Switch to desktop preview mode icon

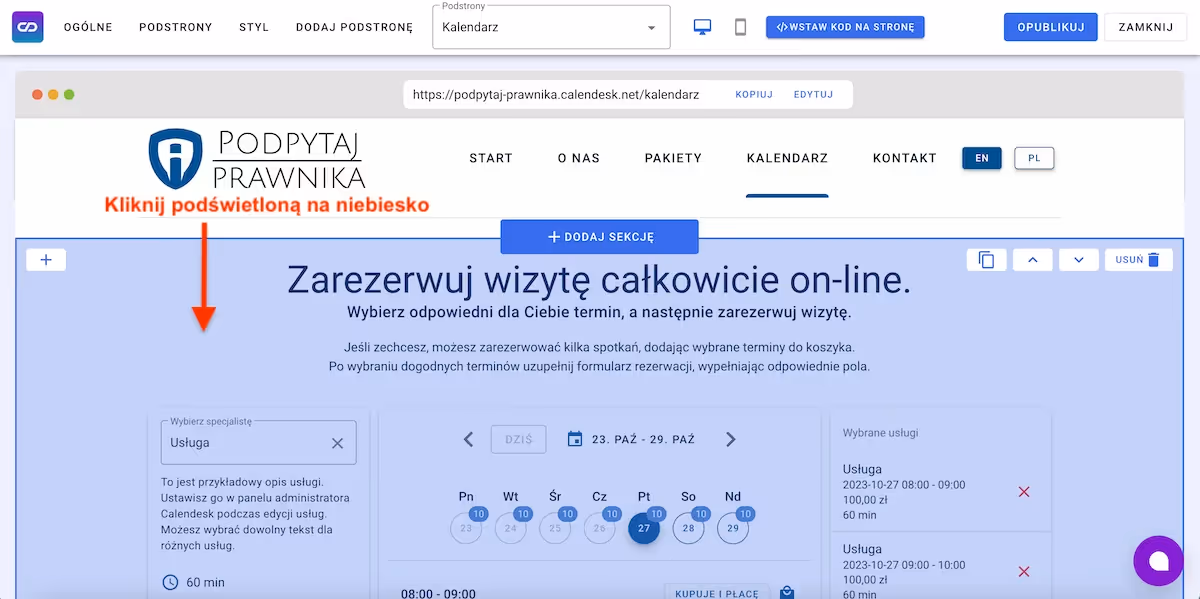point(702,27)
